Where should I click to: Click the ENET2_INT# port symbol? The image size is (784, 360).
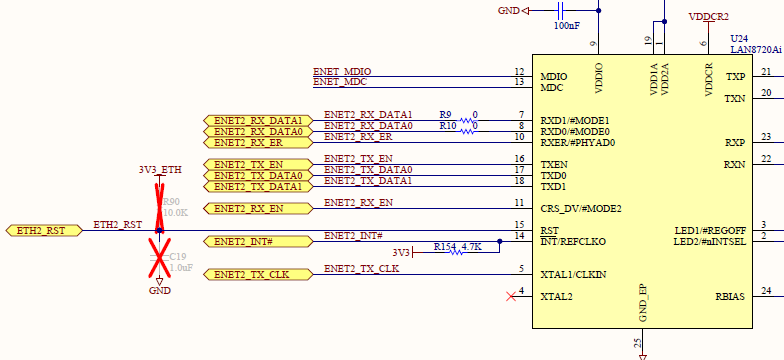258,242
